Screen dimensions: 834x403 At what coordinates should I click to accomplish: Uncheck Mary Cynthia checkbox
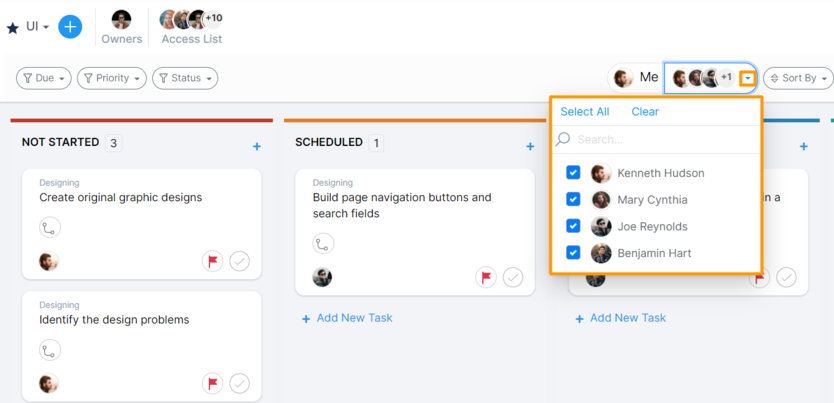click(x=573, y=199)
